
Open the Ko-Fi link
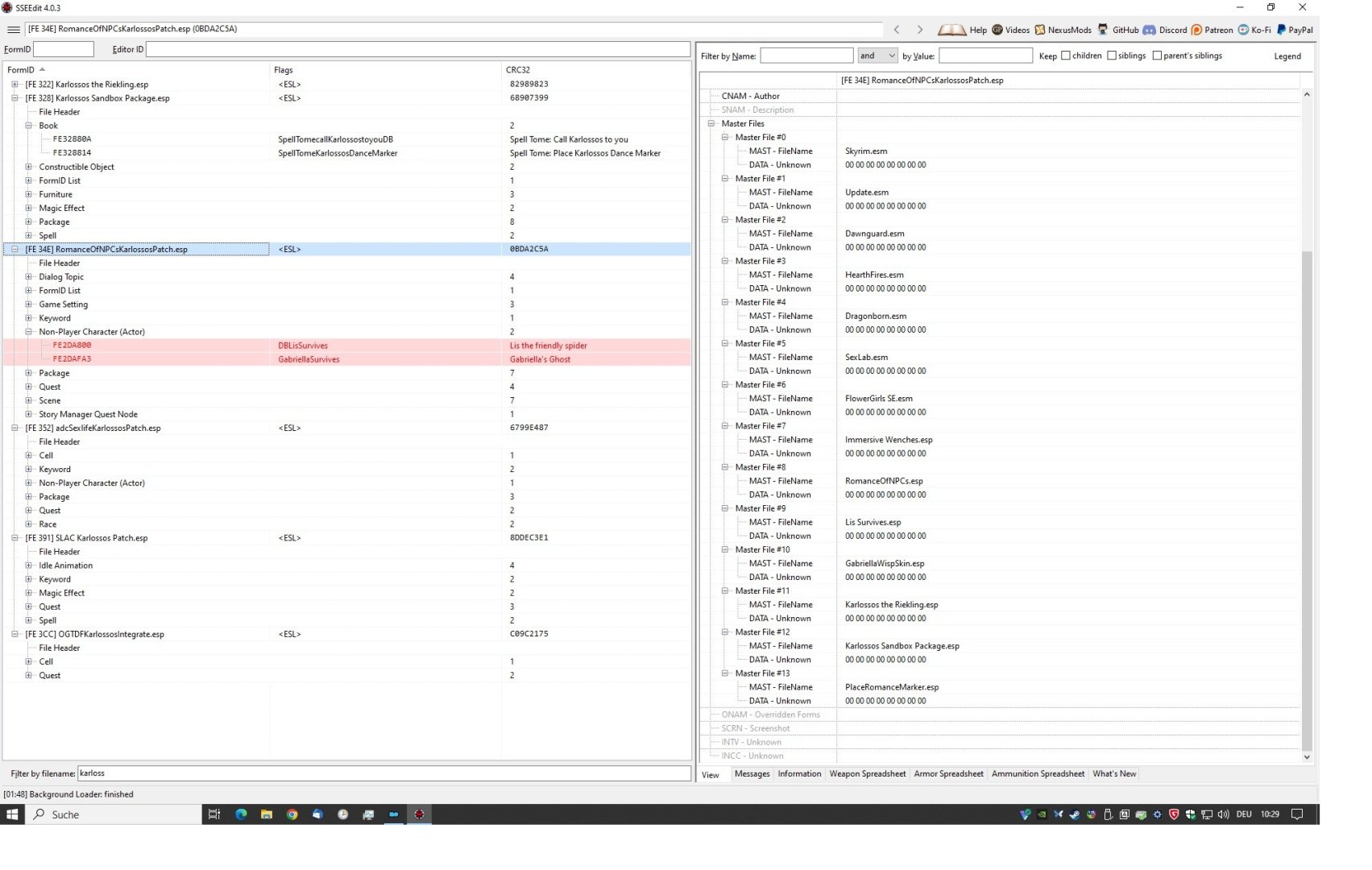click(x=1254, y=30)
